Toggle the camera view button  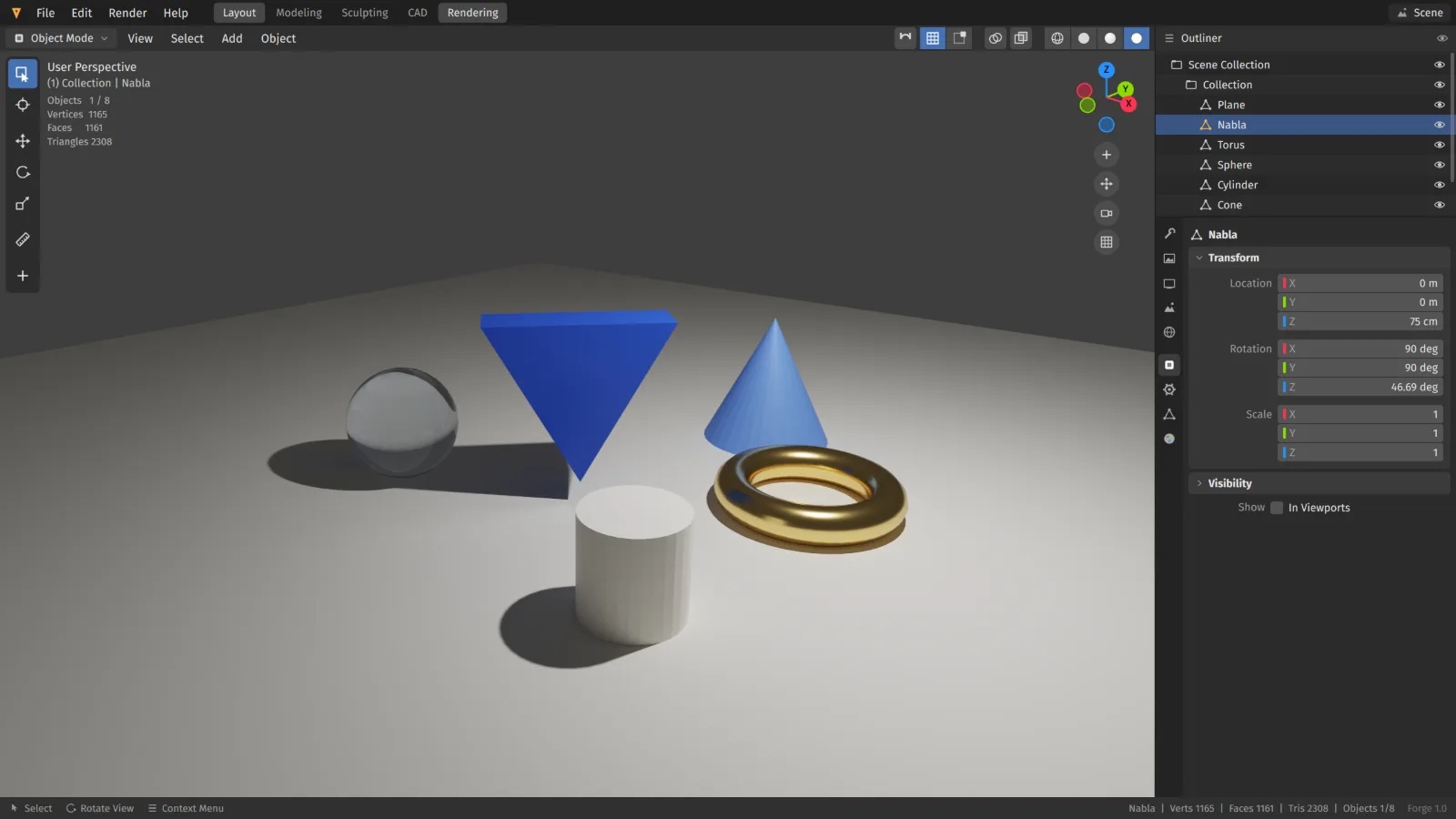[x=1107, y=213]
